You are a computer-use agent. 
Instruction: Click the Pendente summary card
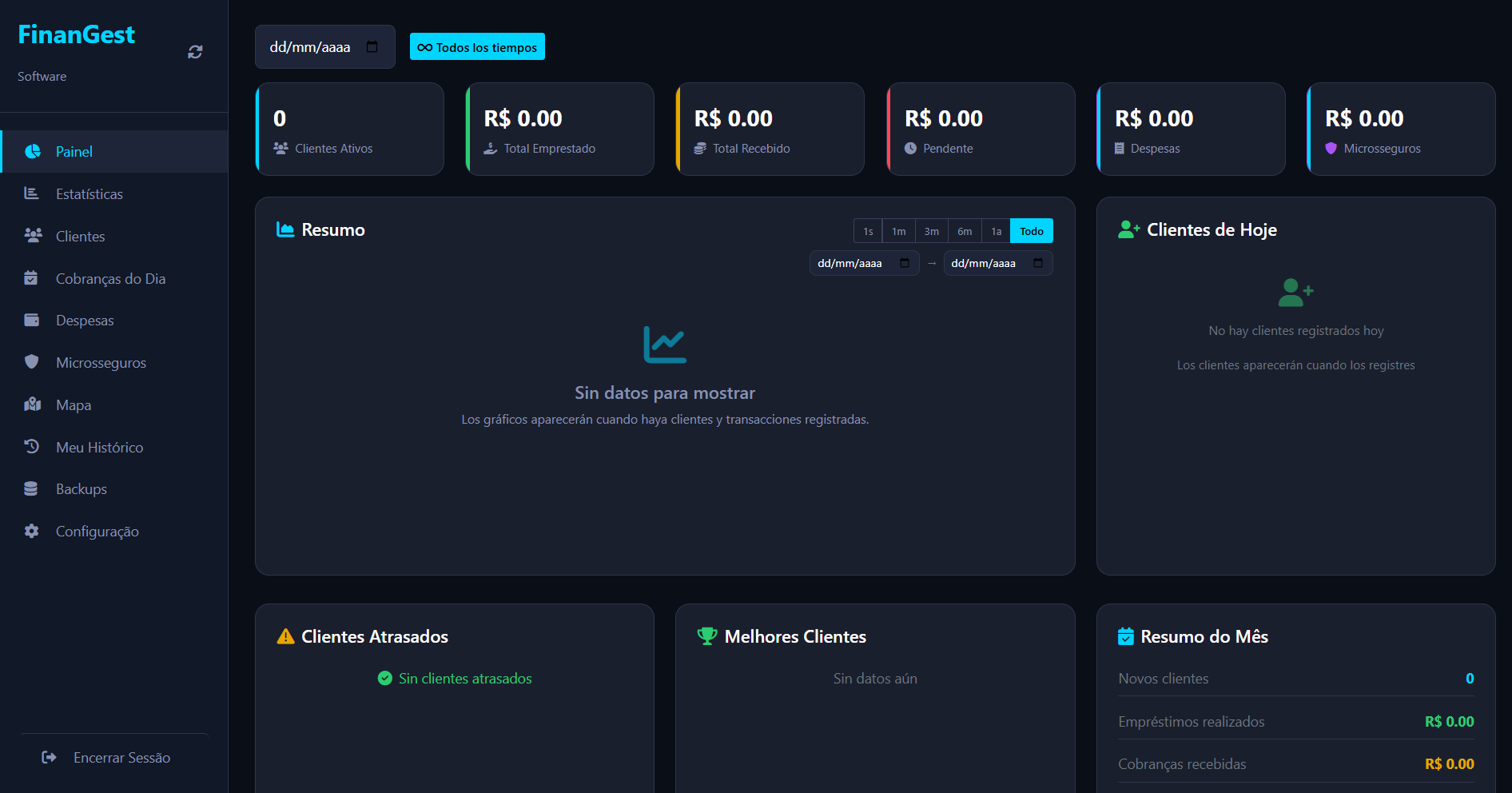(x=981, y=129)
